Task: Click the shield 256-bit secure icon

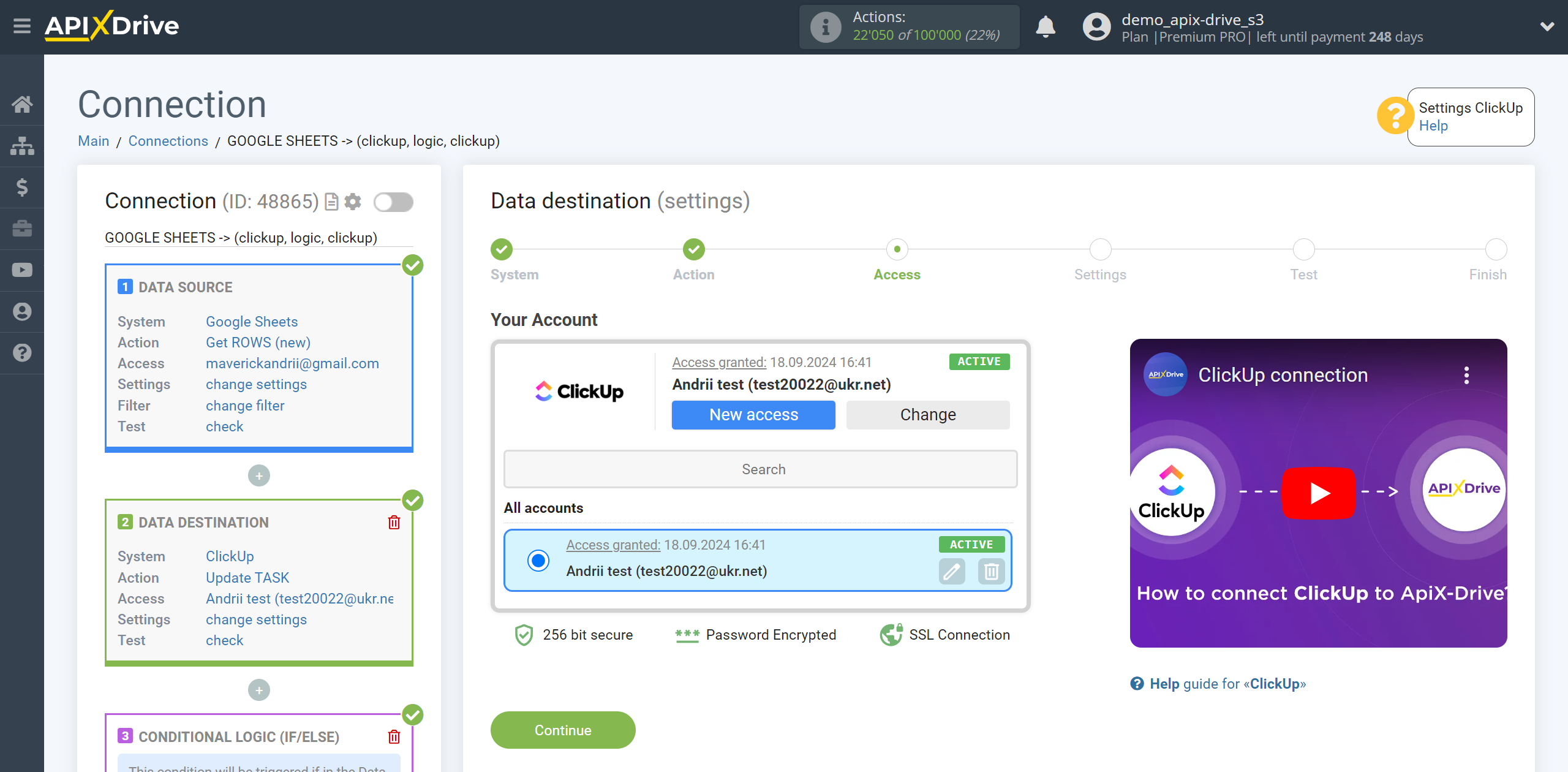Action: [524, 634]
